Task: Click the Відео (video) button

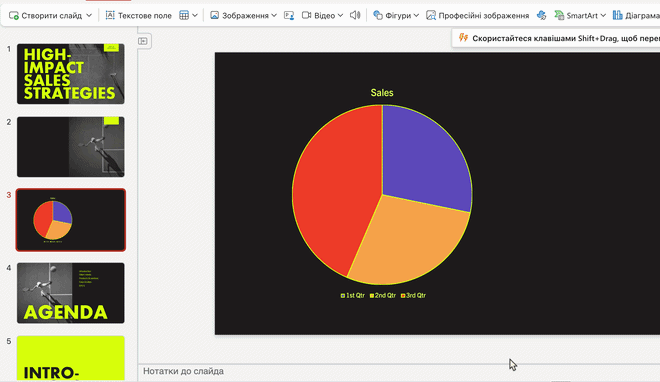Action: (318, 16)
